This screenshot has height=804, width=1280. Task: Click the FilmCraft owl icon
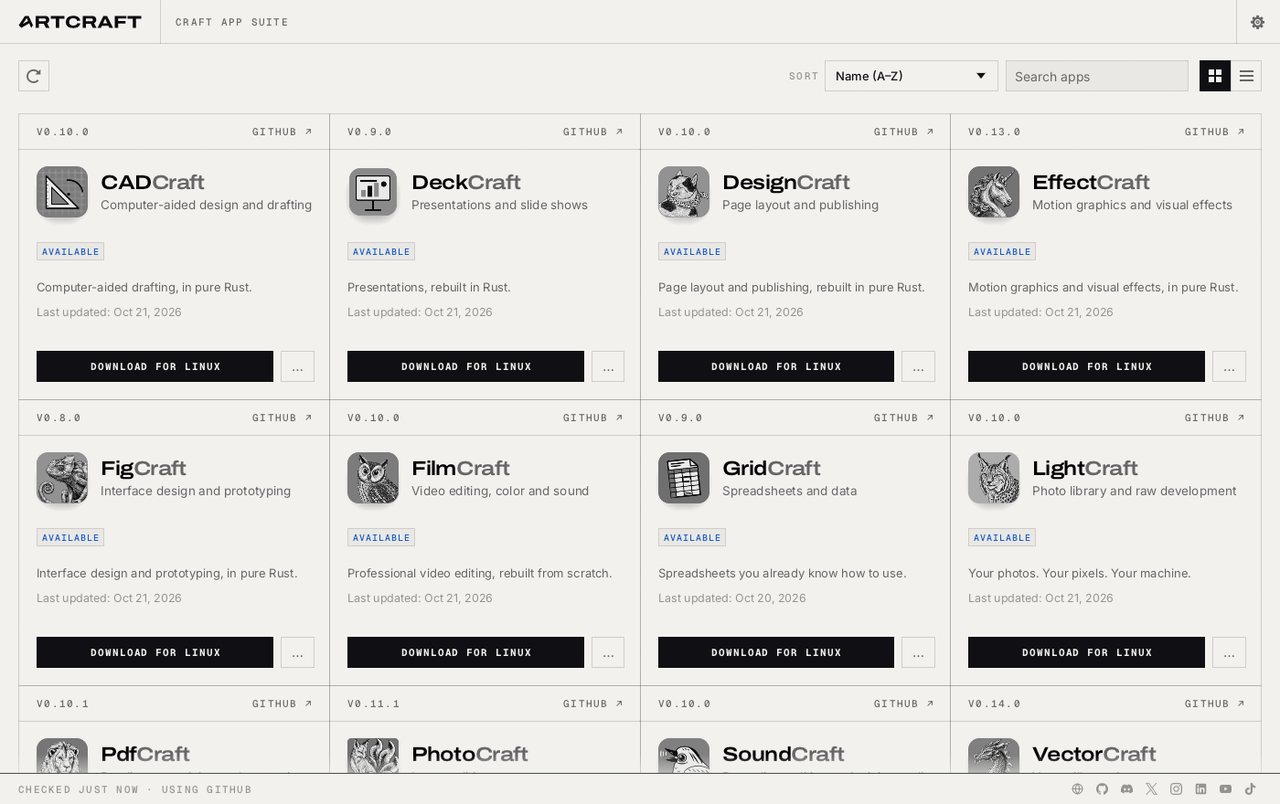(373, 478)
